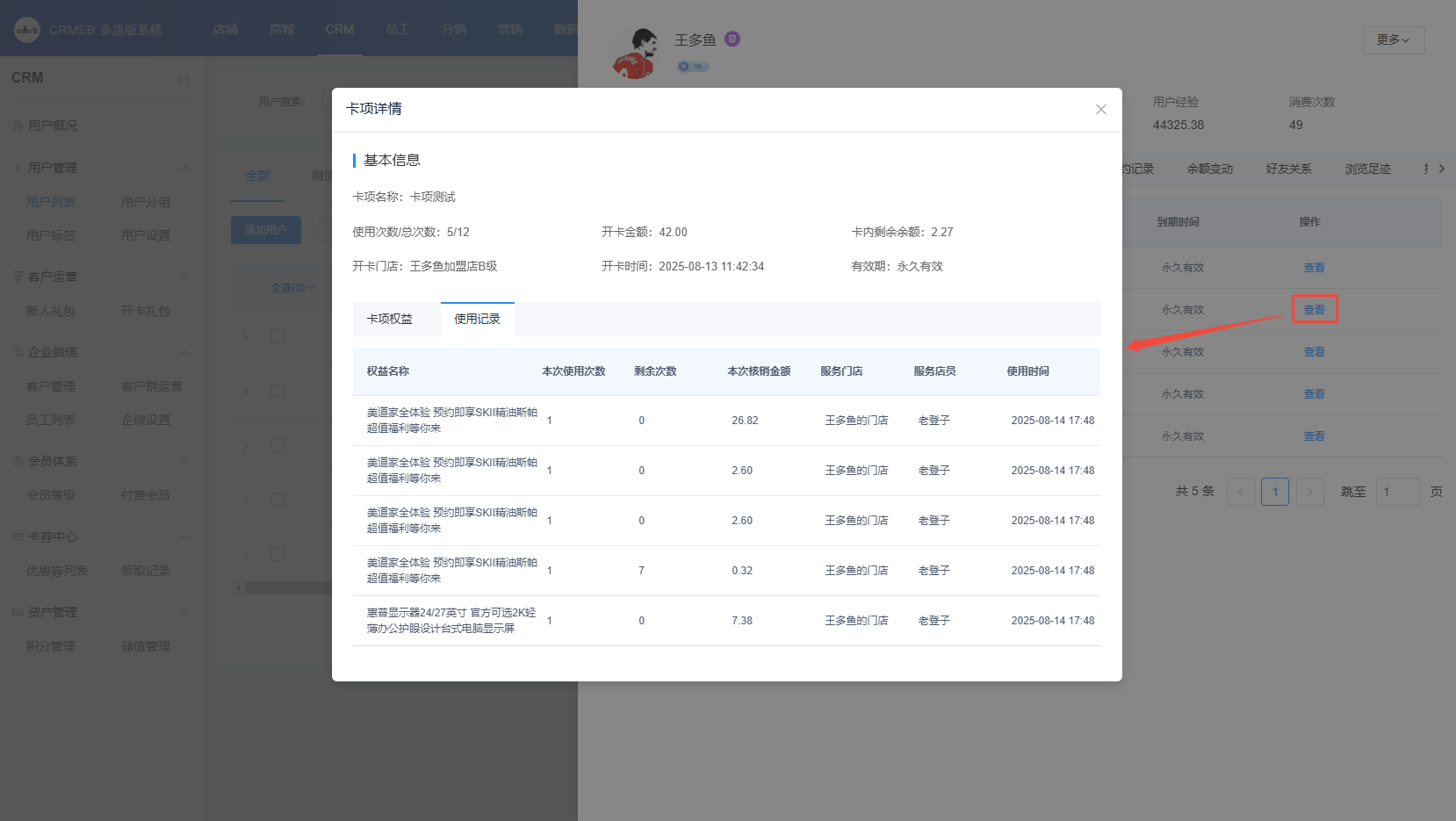Tick the third user row checkbox
This screenshot has height=821, width=1456.
(x=278, y=445)
